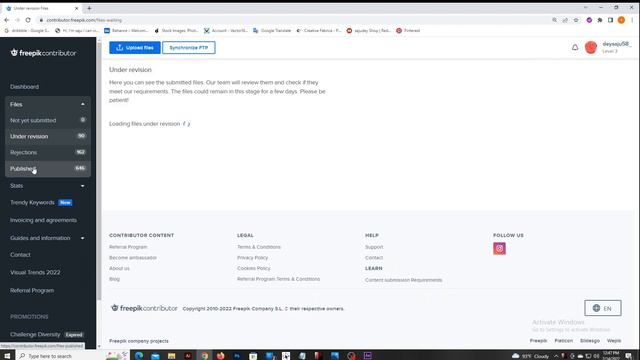Collapse the Files section
This screenshot has height=360, width=640.
click(48, 104)
